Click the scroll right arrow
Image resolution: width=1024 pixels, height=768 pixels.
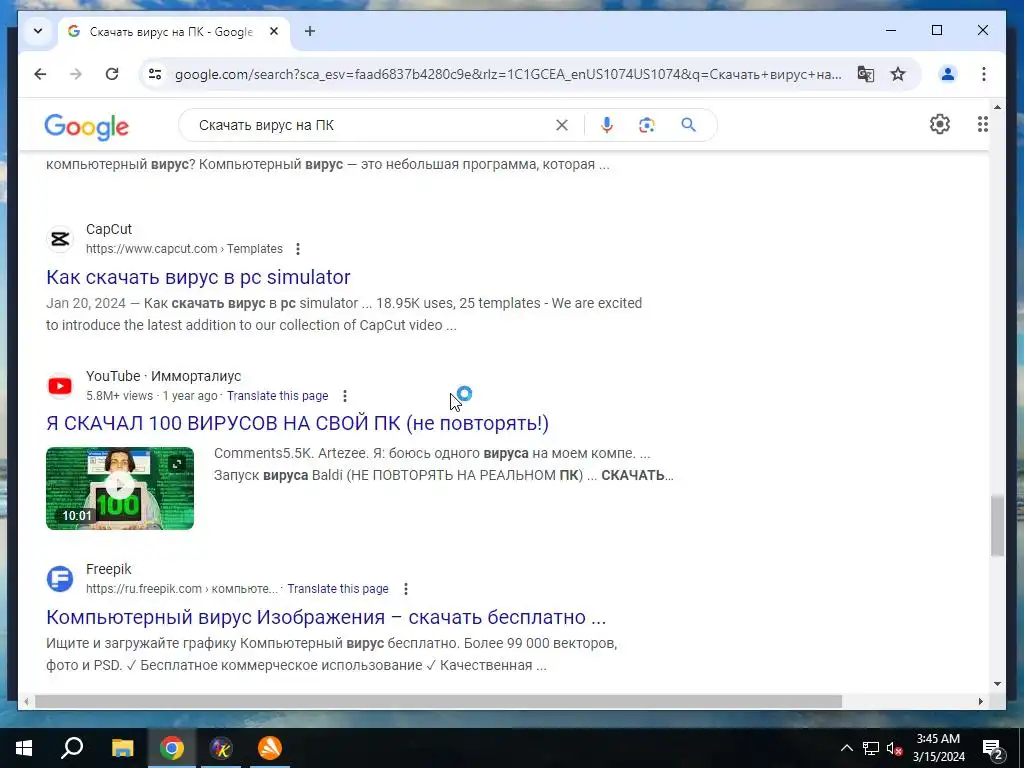coord(980,701)
